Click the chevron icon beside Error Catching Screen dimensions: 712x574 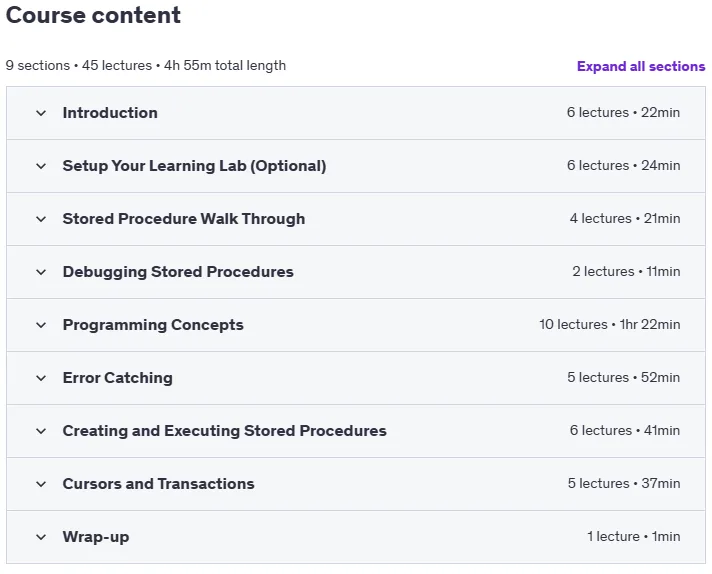tap(41, 378)
